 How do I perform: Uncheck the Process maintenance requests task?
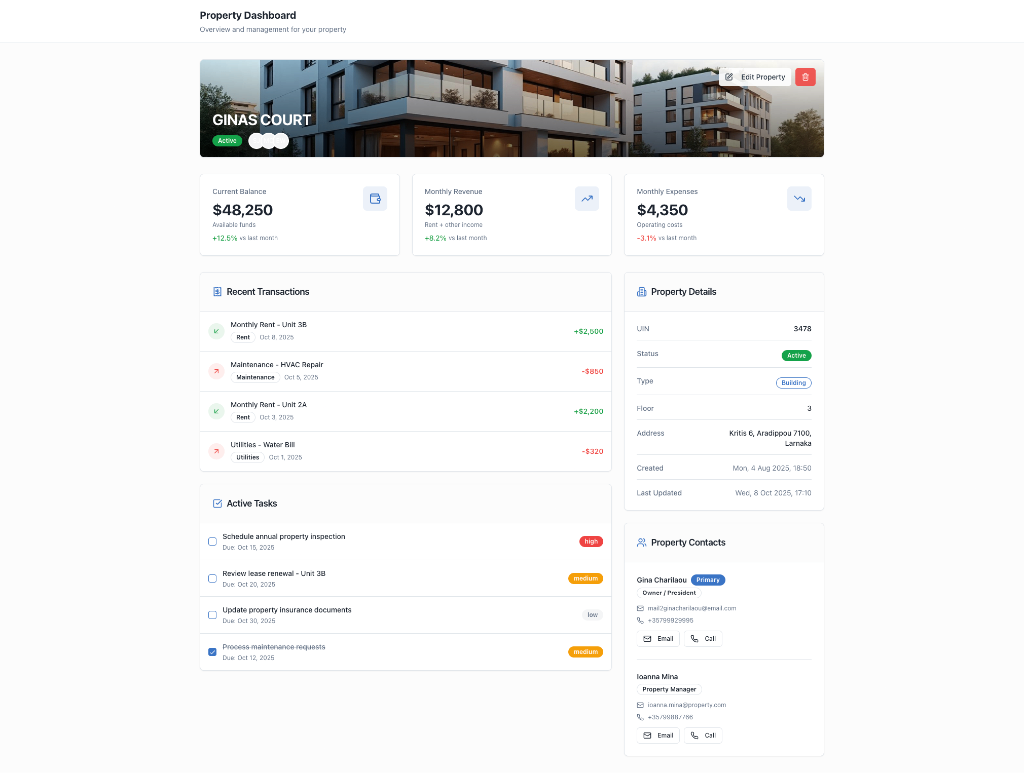pos(212,652)
